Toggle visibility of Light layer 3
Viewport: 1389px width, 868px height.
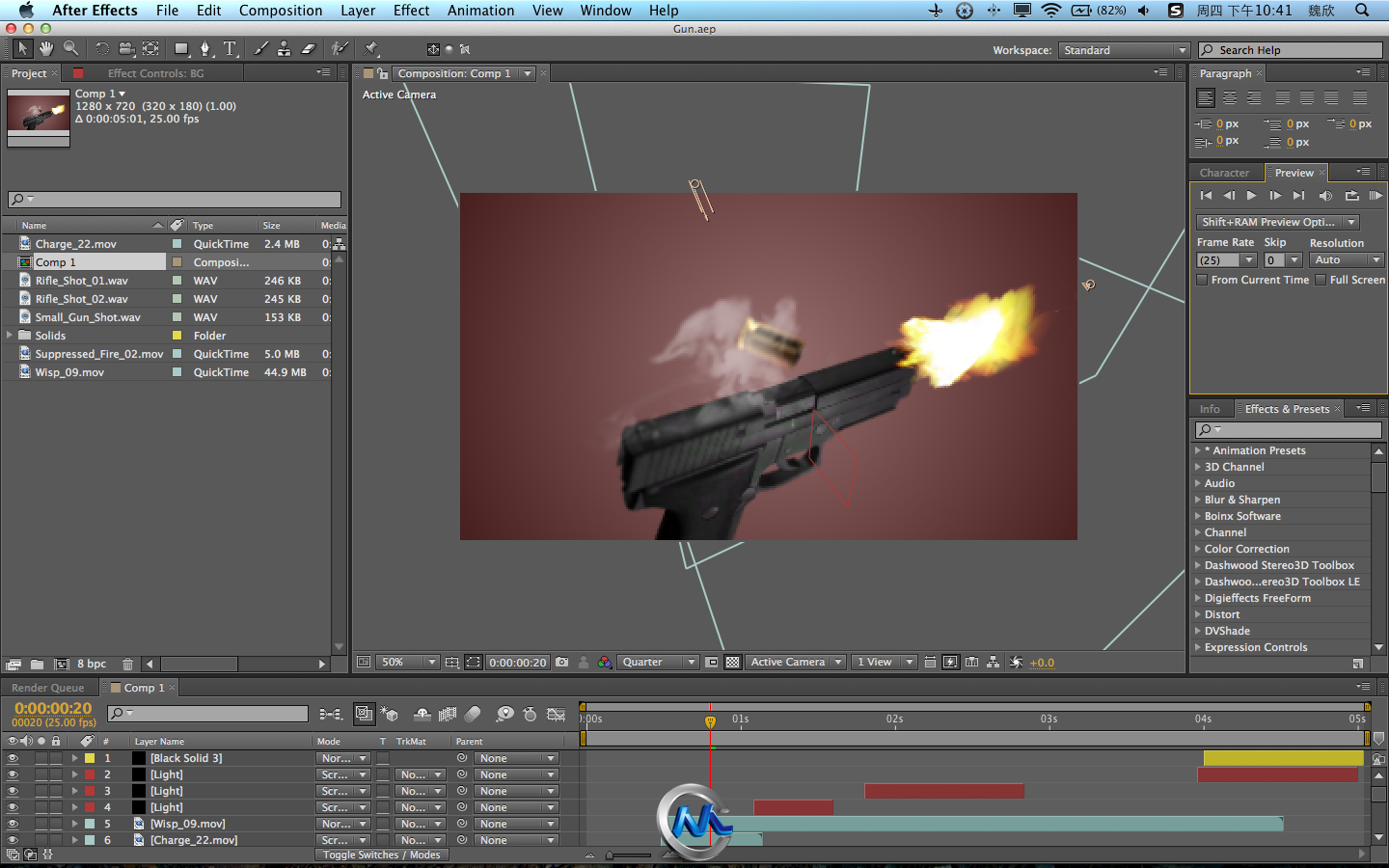pos(13,791)
